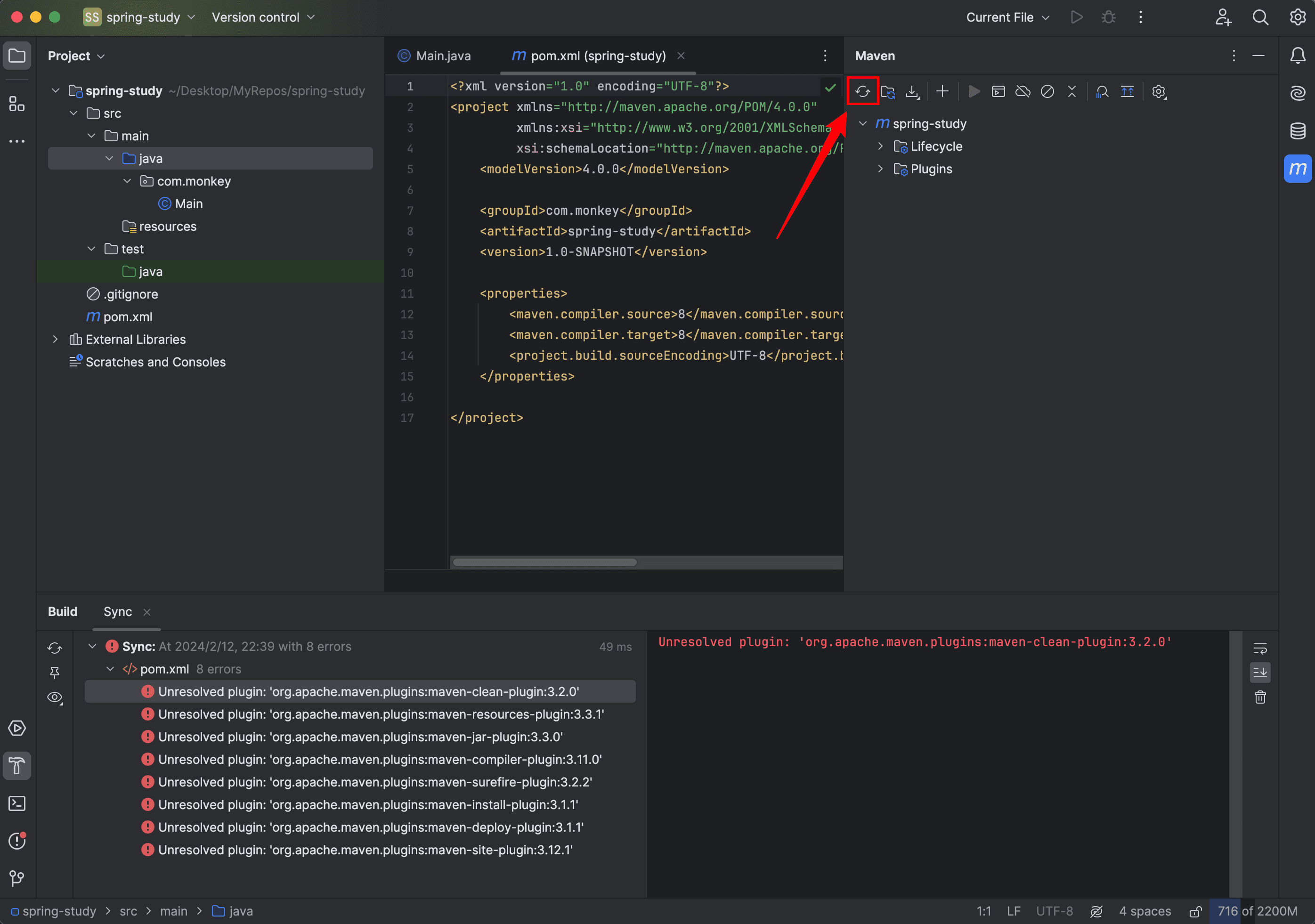Open IDE Settings gear icon
Image resolution: width=1315 pixels, height=924 pixels.
click(1298, 17)
